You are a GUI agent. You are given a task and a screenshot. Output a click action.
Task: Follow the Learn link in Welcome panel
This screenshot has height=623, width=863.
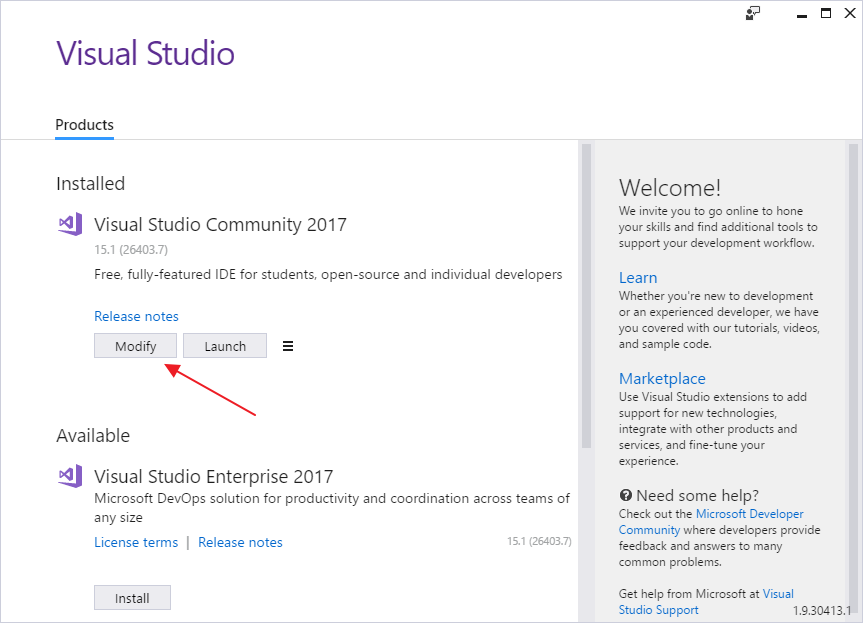point(638,278)
